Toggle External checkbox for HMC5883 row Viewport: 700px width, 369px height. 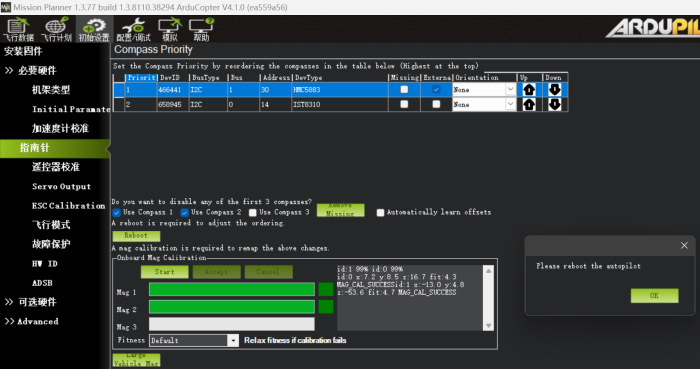(x=436, y=89)
